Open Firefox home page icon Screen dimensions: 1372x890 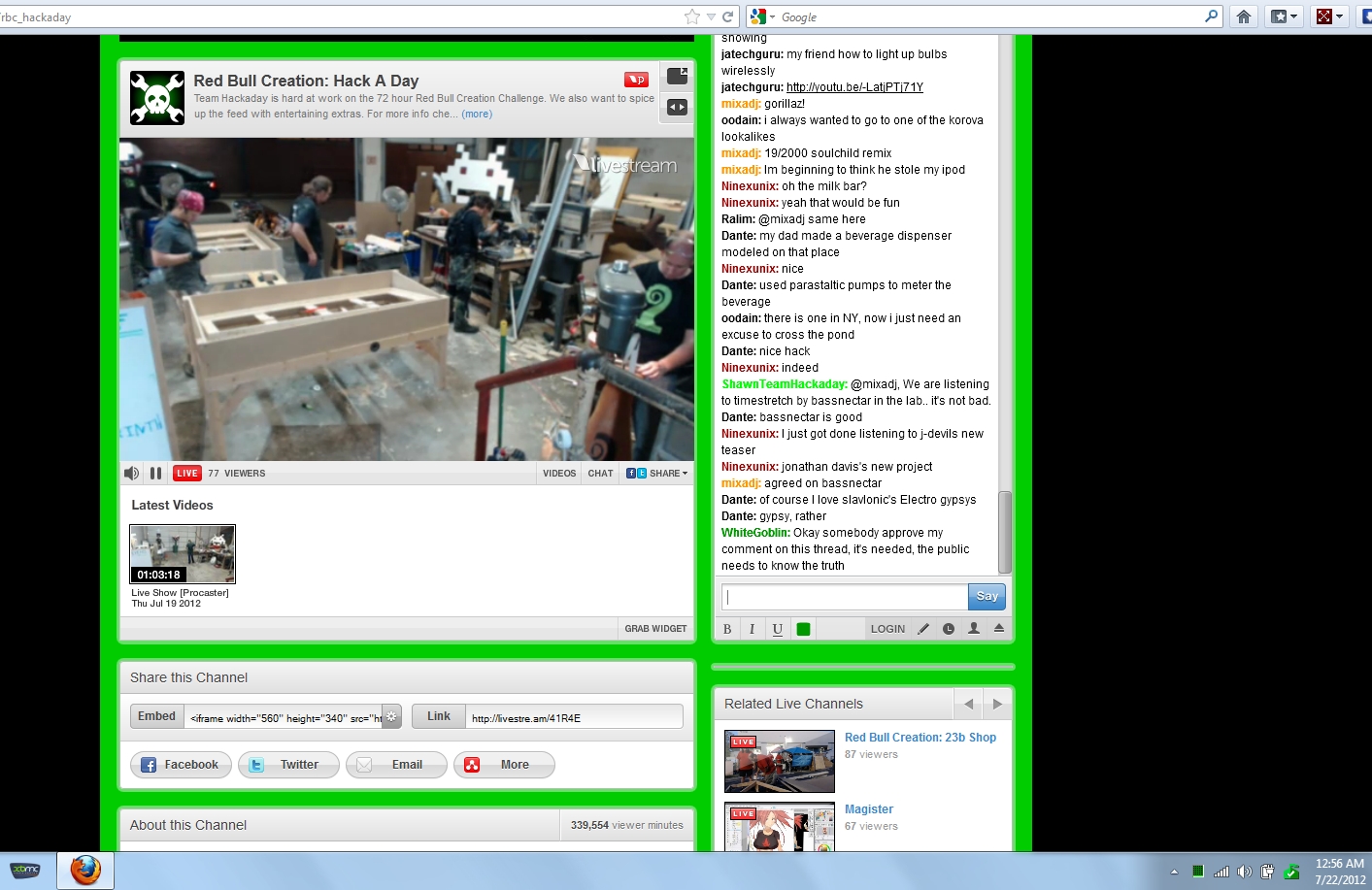coord(1243,16)
